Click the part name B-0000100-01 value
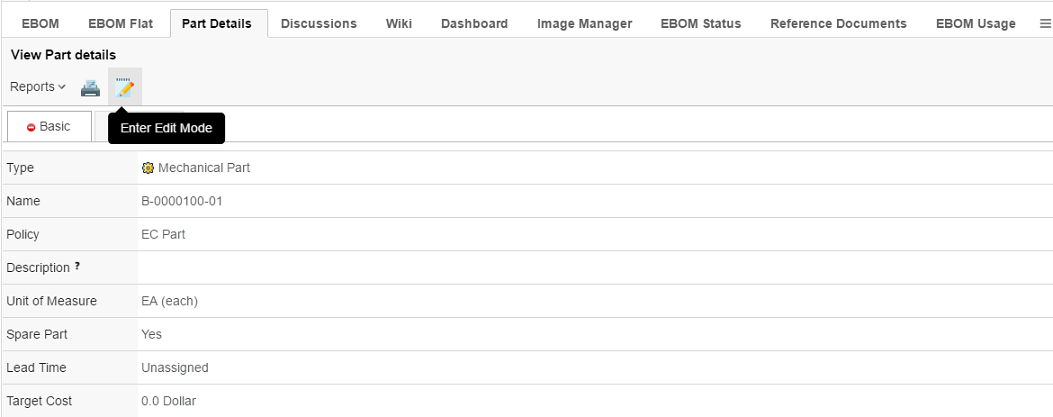The image size is (1053, 417). (x=182, y=201)
